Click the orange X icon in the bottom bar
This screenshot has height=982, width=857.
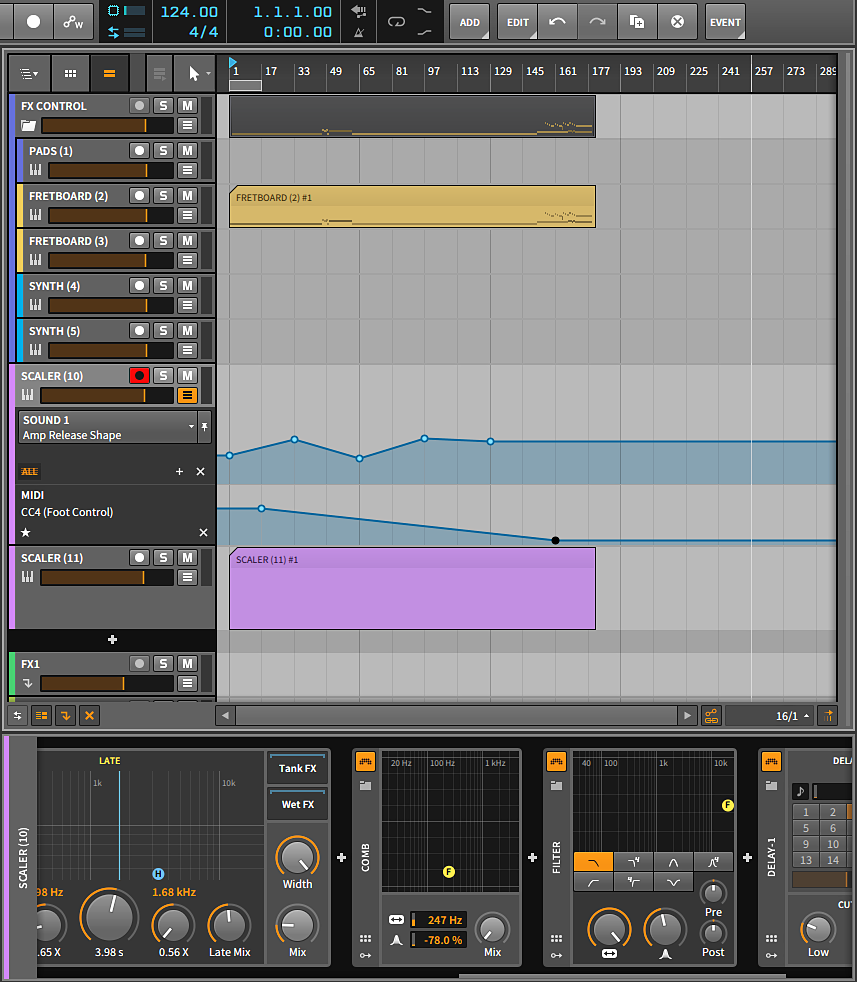click(90, 715)
